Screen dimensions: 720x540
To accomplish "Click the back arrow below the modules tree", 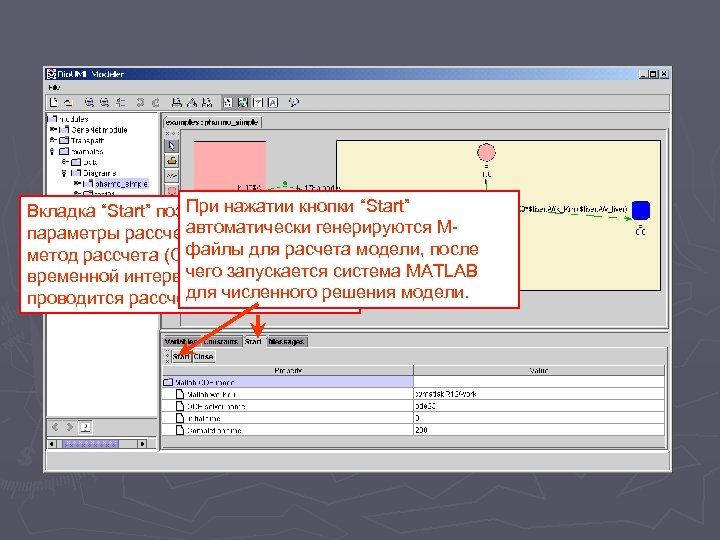I will [55, 427].
